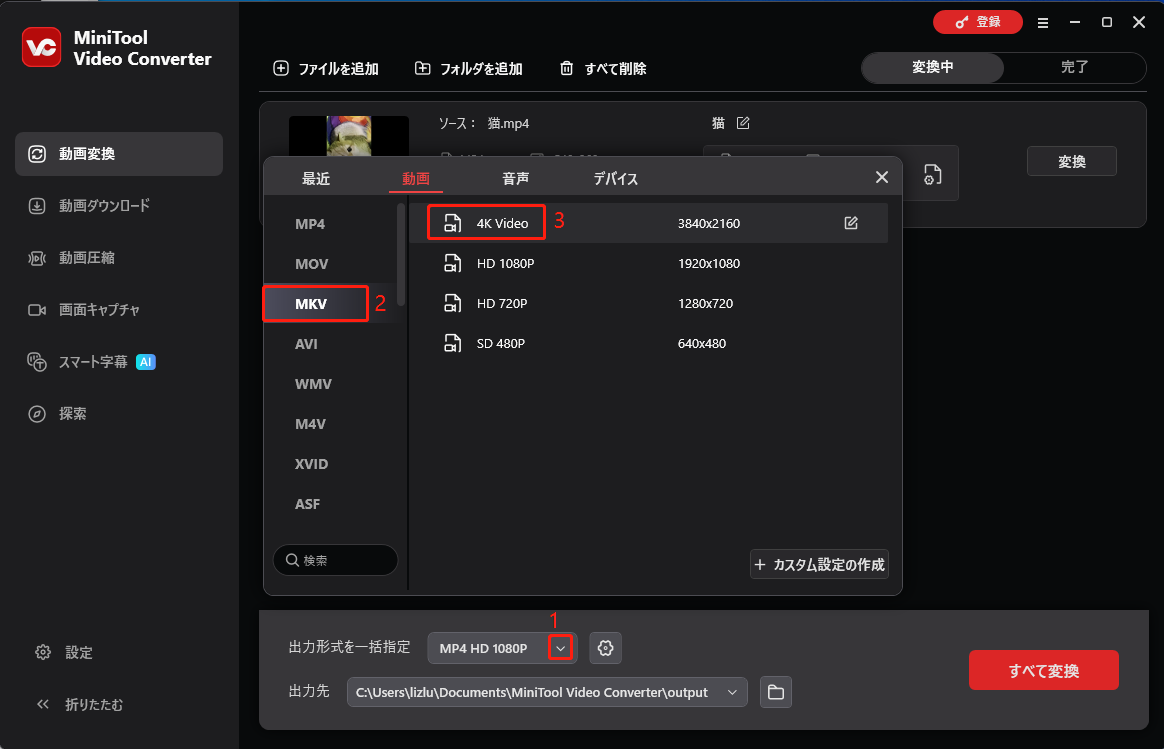This screenshot has height=749, width=1164.
Task: Switch to the 音声 tab
Action: coord(515,178)
